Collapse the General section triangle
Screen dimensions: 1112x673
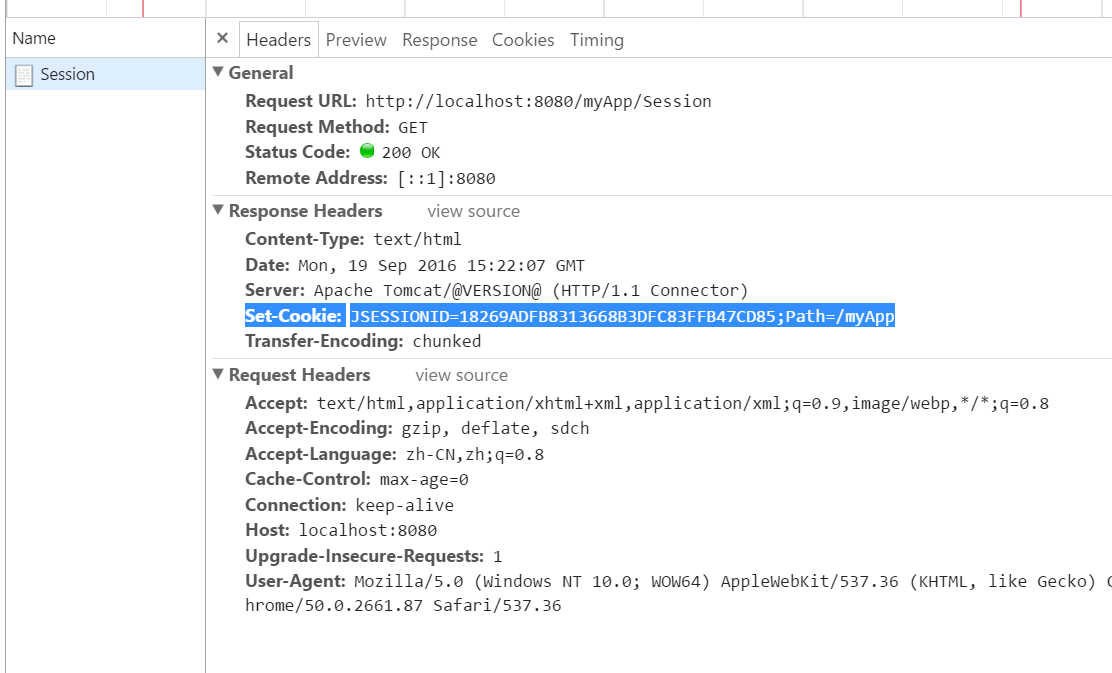tap(218, 72)
